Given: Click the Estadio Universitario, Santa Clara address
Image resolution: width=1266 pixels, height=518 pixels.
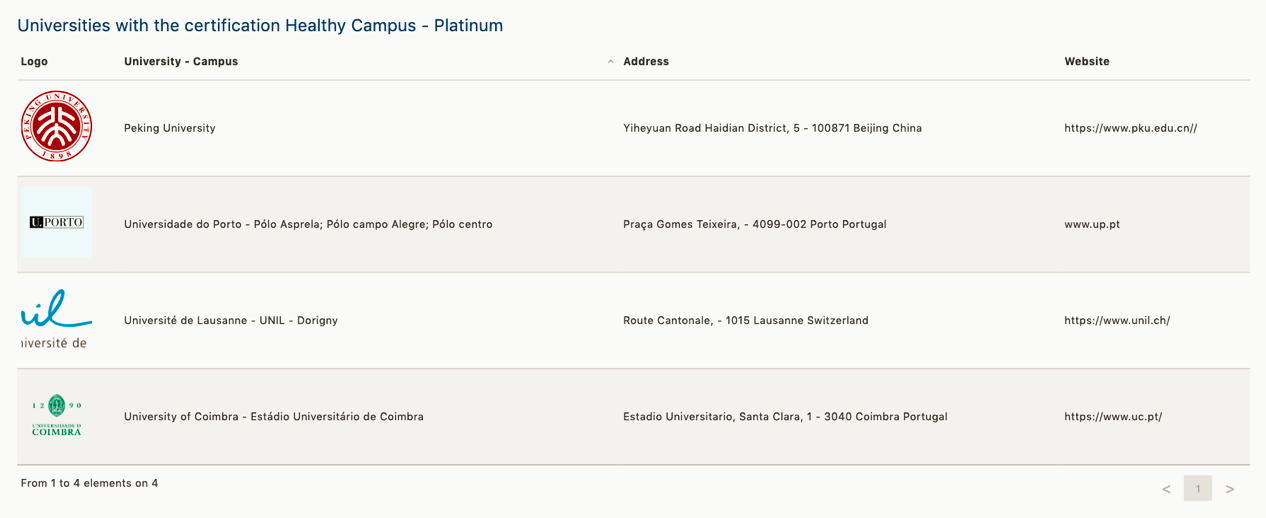Looking at the screenshot, I should 785,416.
